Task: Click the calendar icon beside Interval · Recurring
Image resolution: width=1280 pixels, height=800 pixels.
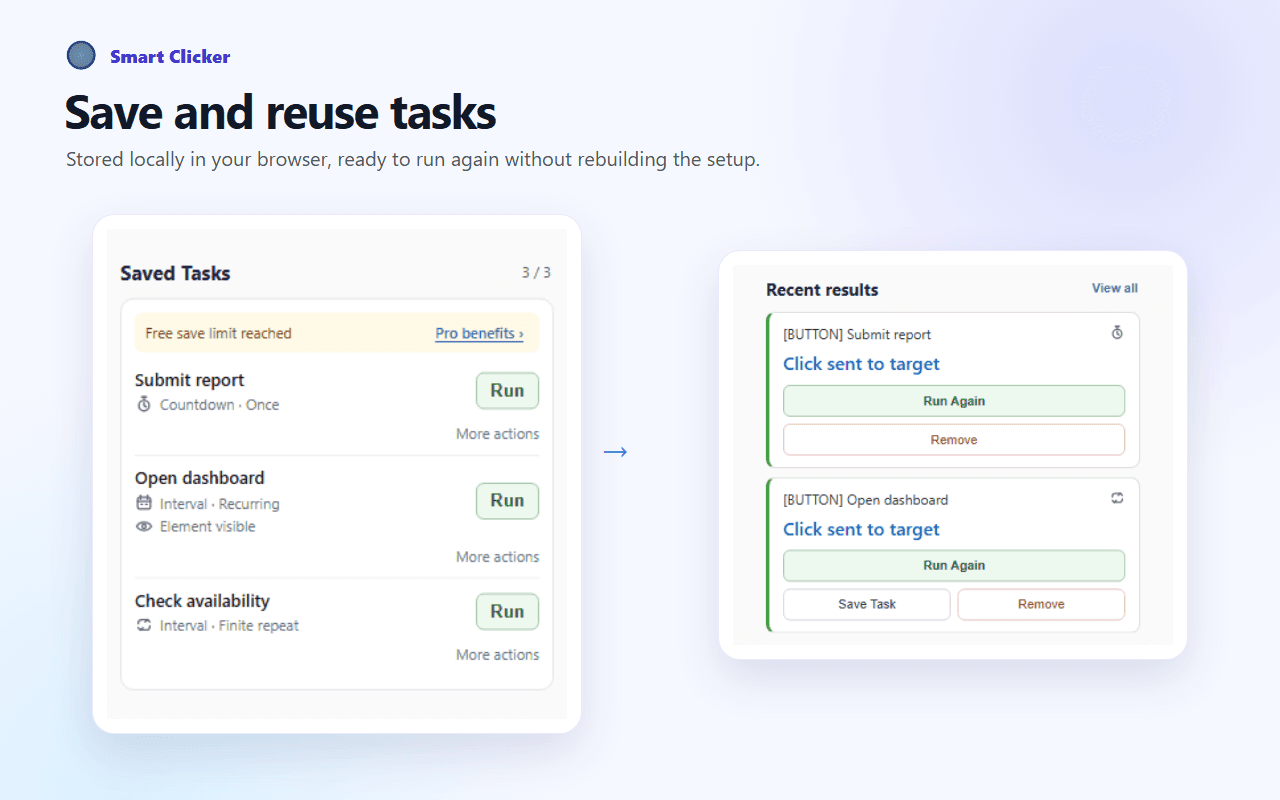Action: 144,503
